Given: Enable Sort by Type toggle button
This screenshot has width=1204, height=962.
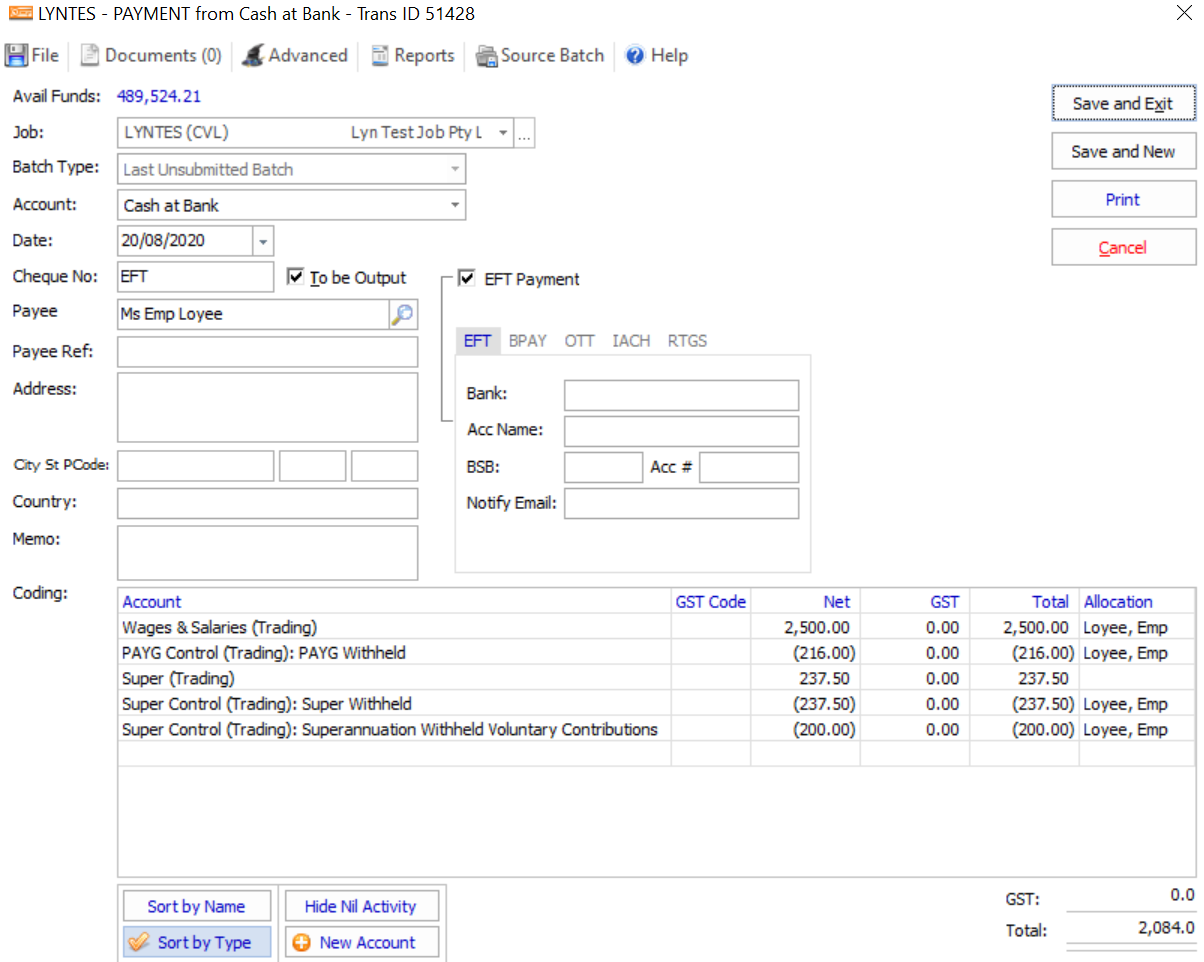Looking at the screenshot, I should [197, 943].
